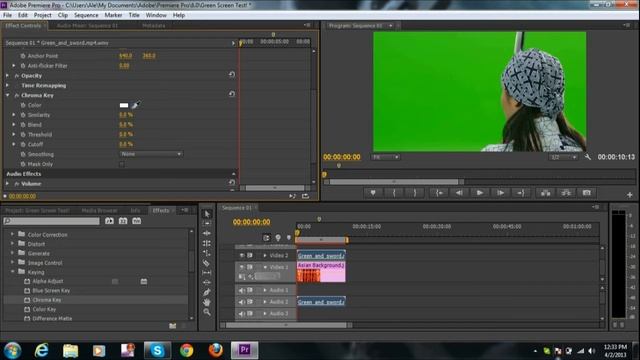Select Asian Background clip on Video 1

click(321, 272)
